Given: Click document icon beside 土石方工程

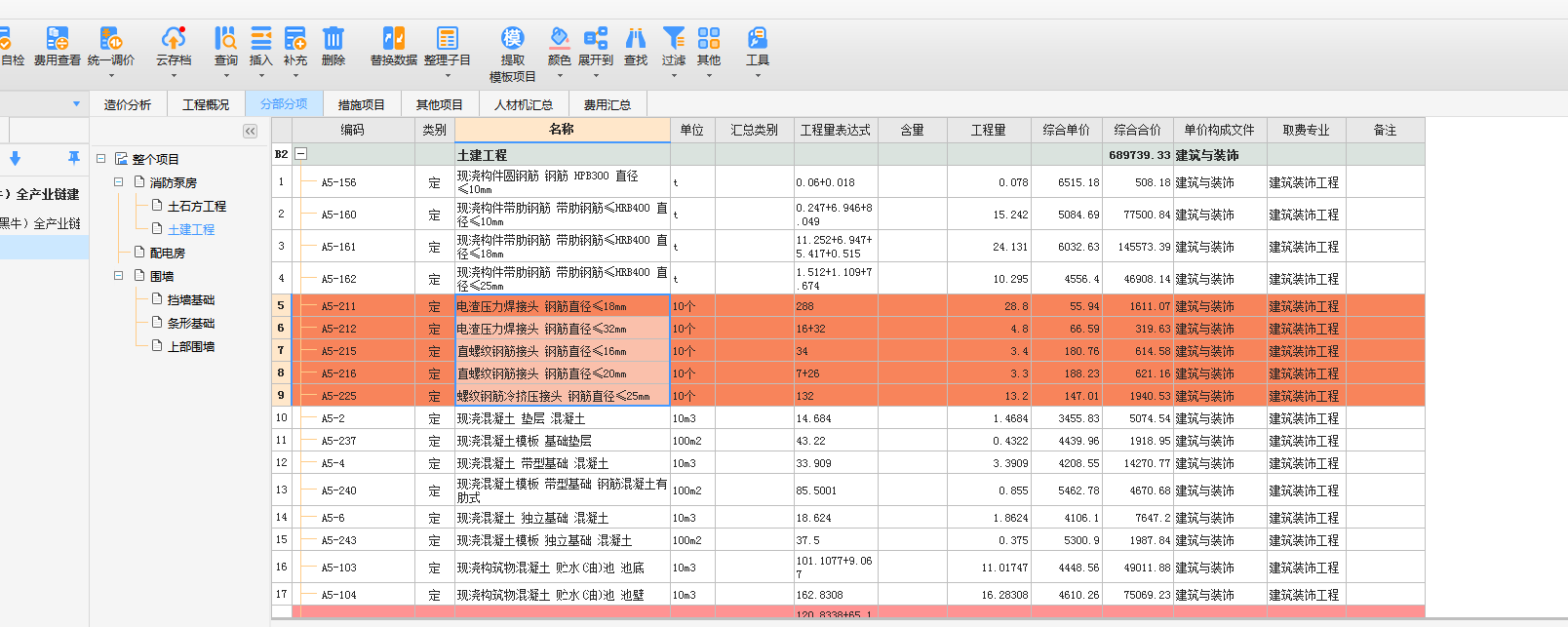Looking at the screenshot, I should [157, 205].
